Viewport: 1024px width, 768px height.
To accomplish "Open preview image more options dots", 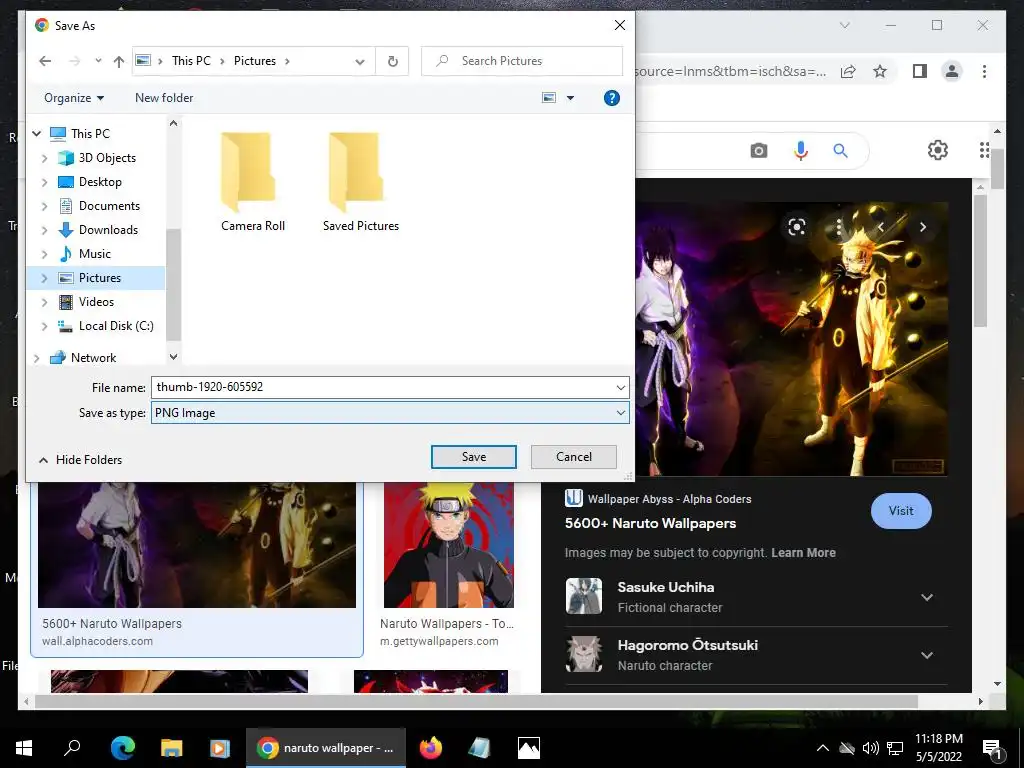I will click(839, 227).
